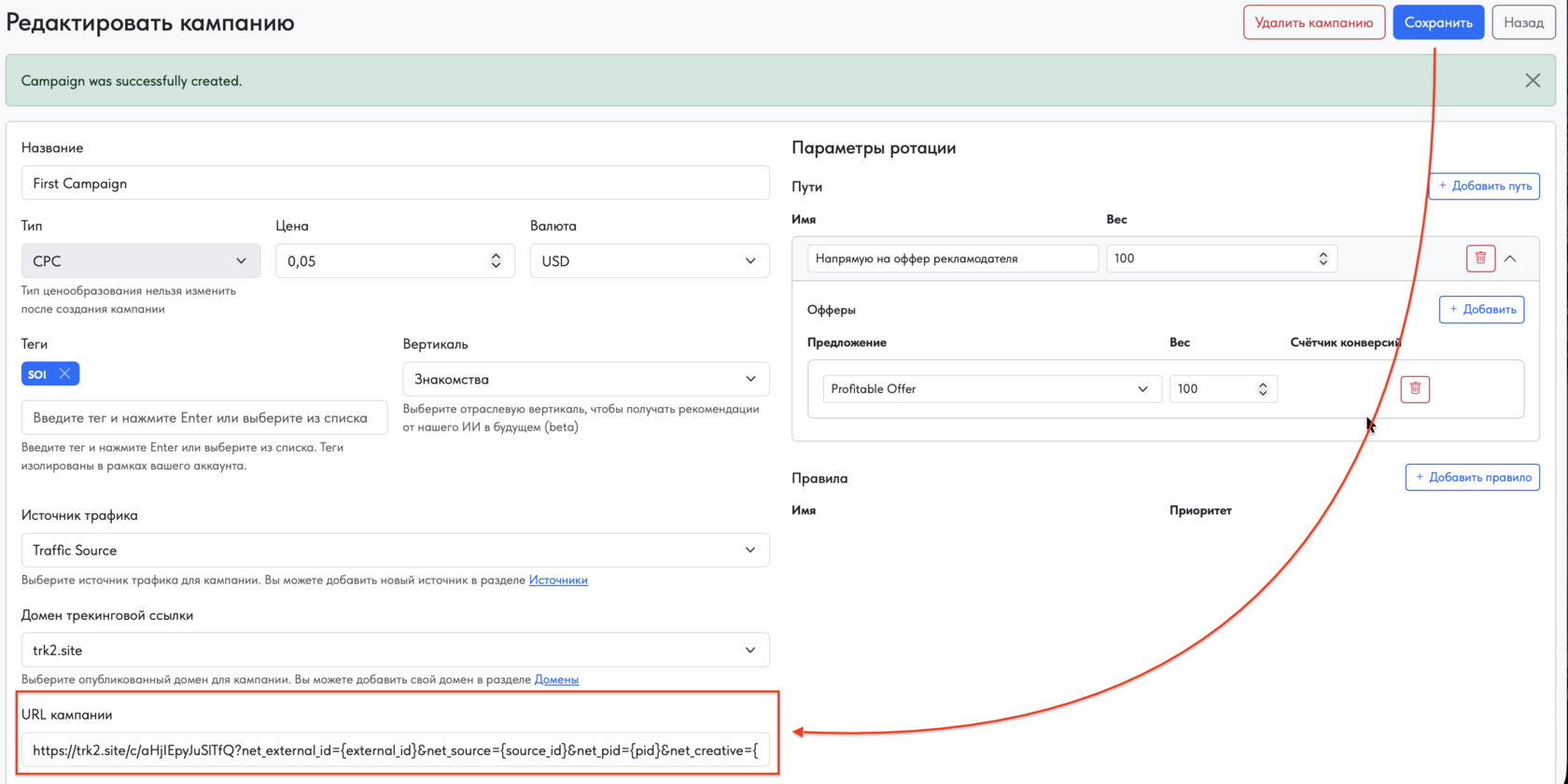Image resolution: width=1568 pixels, height=784 pixels.
Task: Open the currency USD dropdown
Action: point(650,261)
